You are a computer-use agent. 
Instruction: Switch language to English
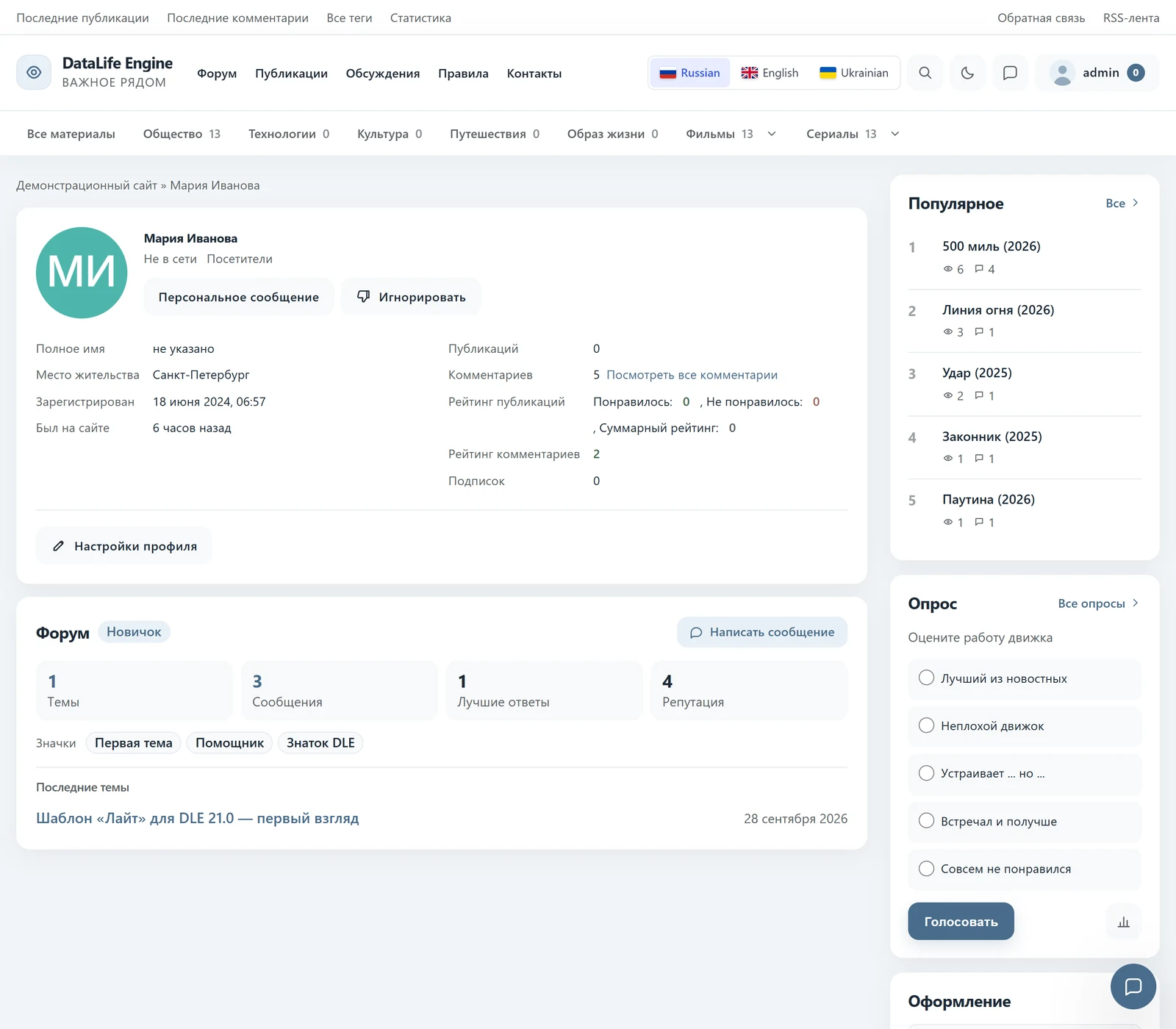coord(770,73)
